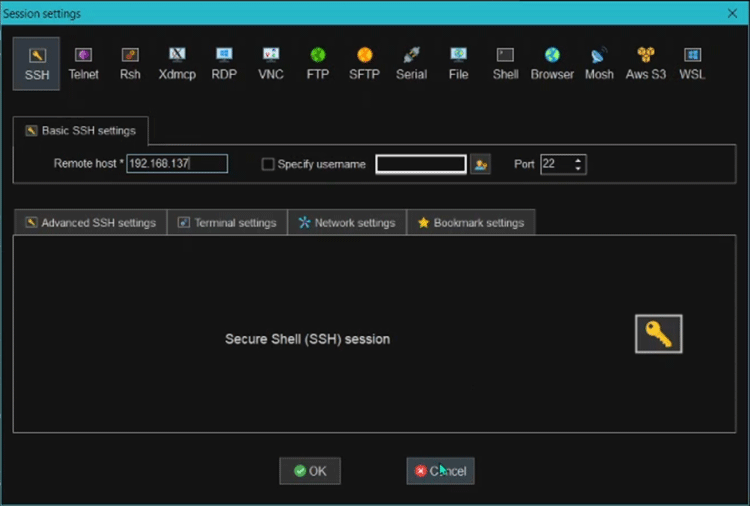
Task: Dismiss the dialog with Cancel button
Action: click(441, 471)
